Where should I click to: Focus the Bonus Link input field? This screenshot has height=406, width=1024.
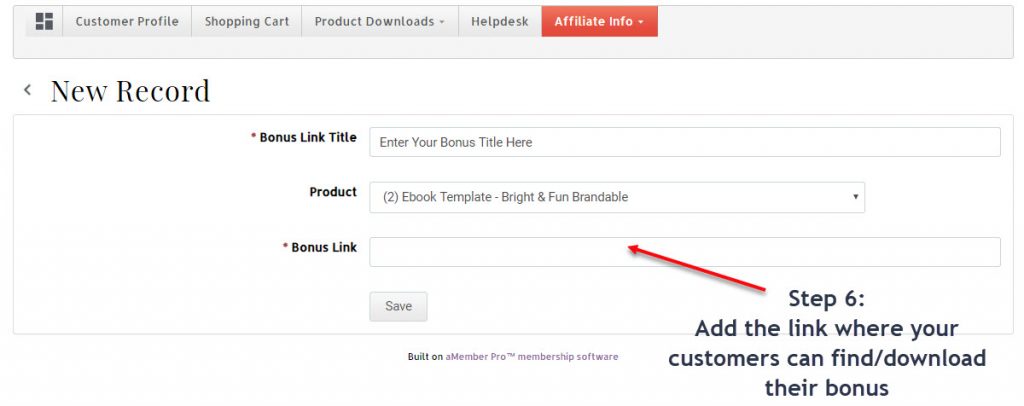coord(684,252)
